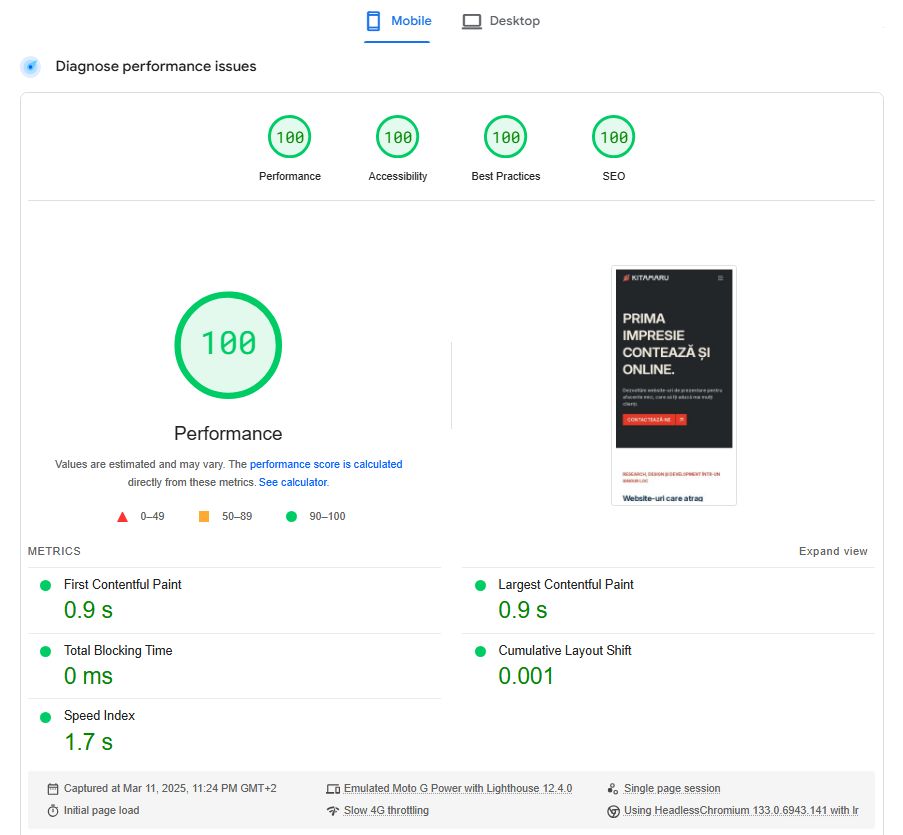This screenshot has height=835, width=903.
Task: Click the Emulated Moto G Power info
Action: tap(457, 788)
